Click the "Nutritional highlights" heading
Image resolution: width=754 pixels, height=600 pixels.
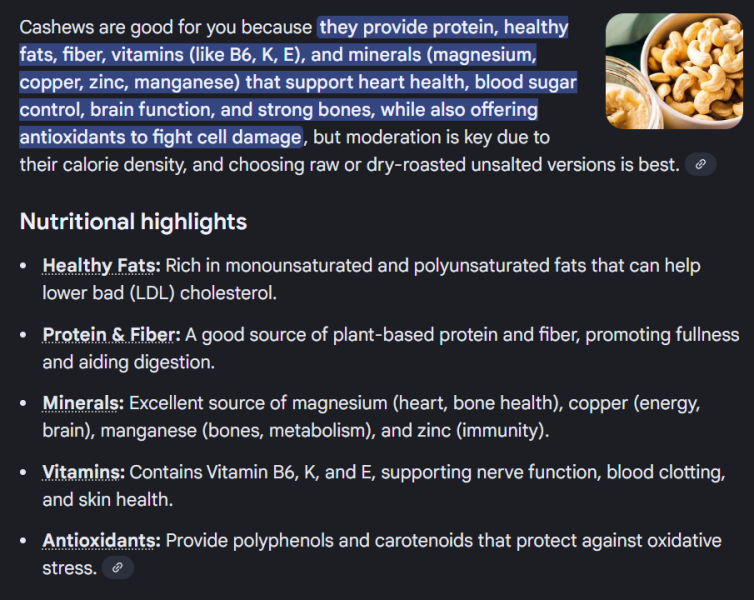tap(133, 221)
